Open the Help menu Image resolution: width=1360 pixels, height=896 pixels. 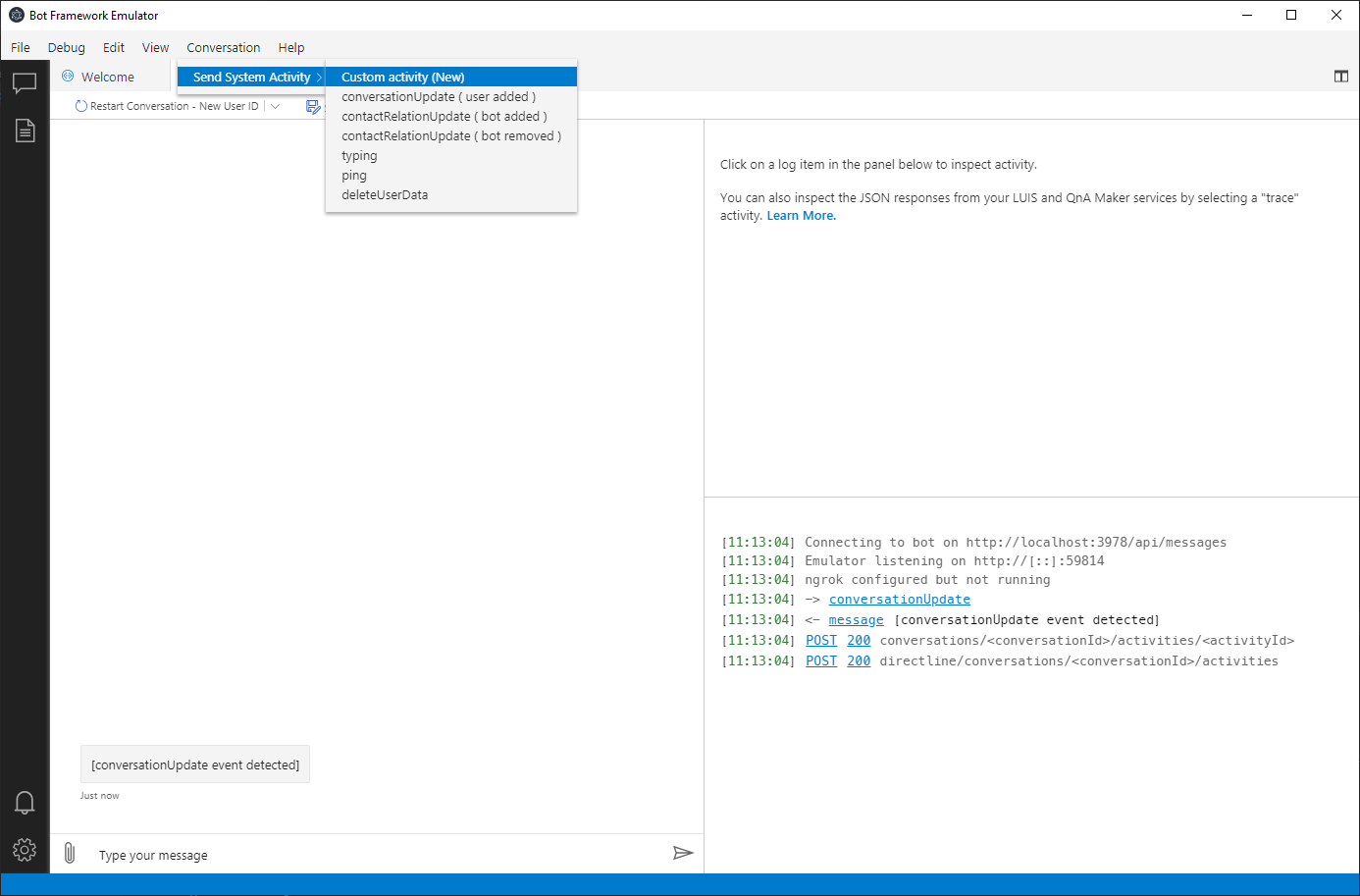[x=291, y=47]
